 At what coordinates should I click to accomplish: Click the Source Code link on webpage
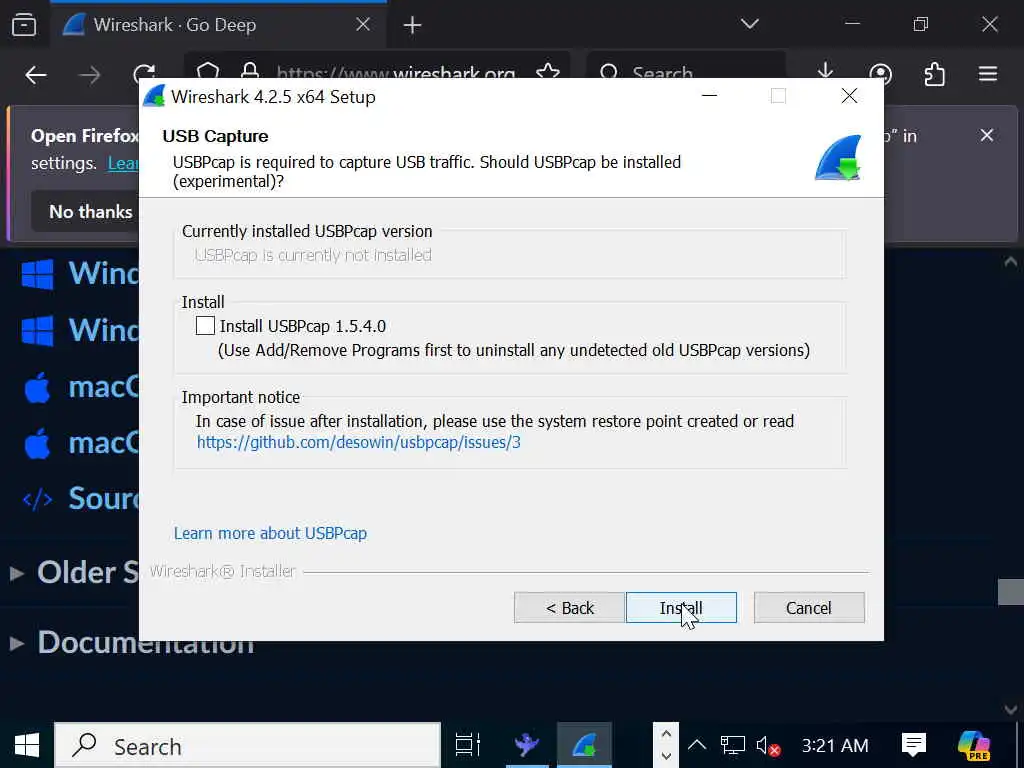(80, 498)
